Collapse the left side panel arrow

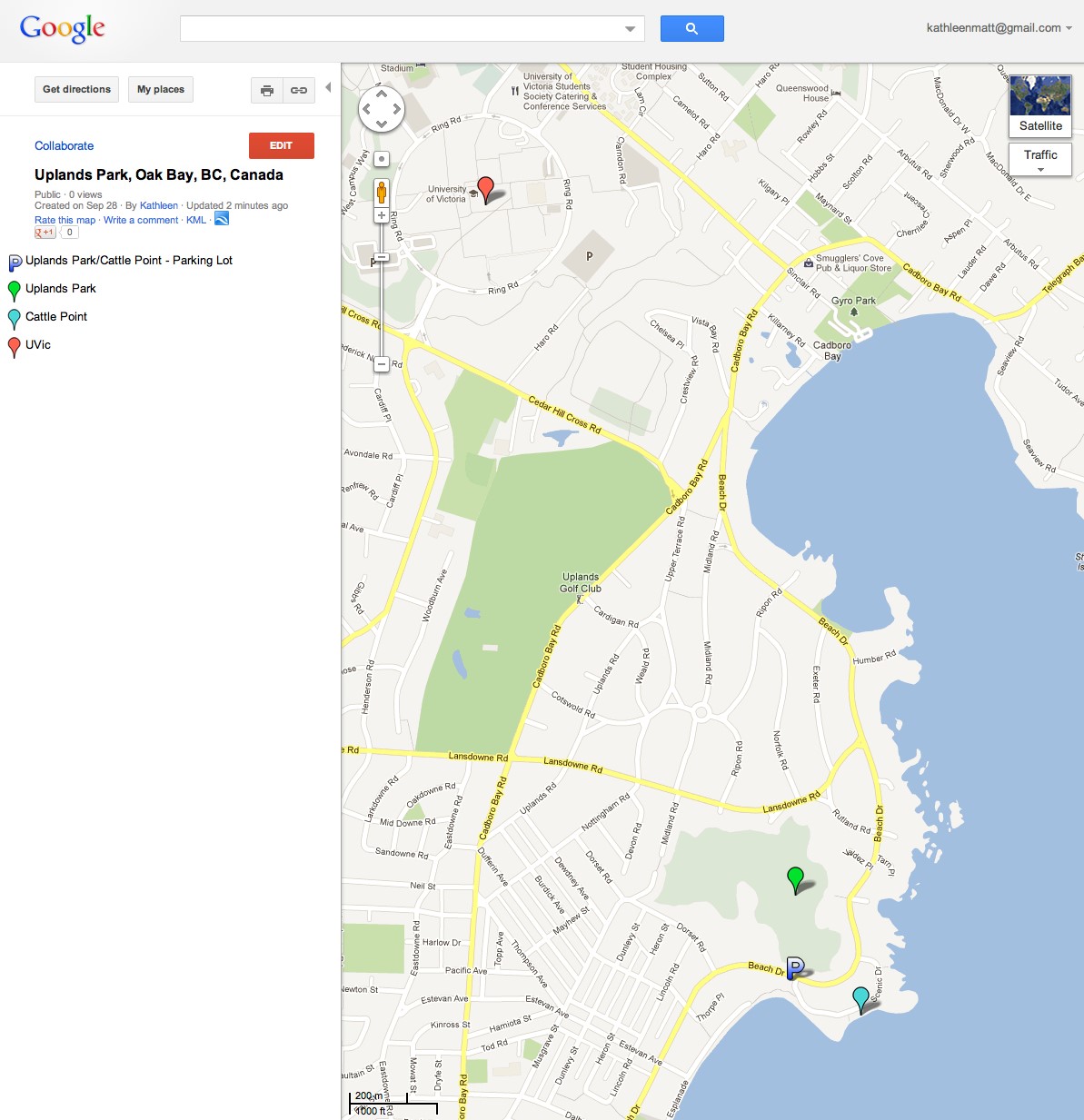[x=328, y=88]
